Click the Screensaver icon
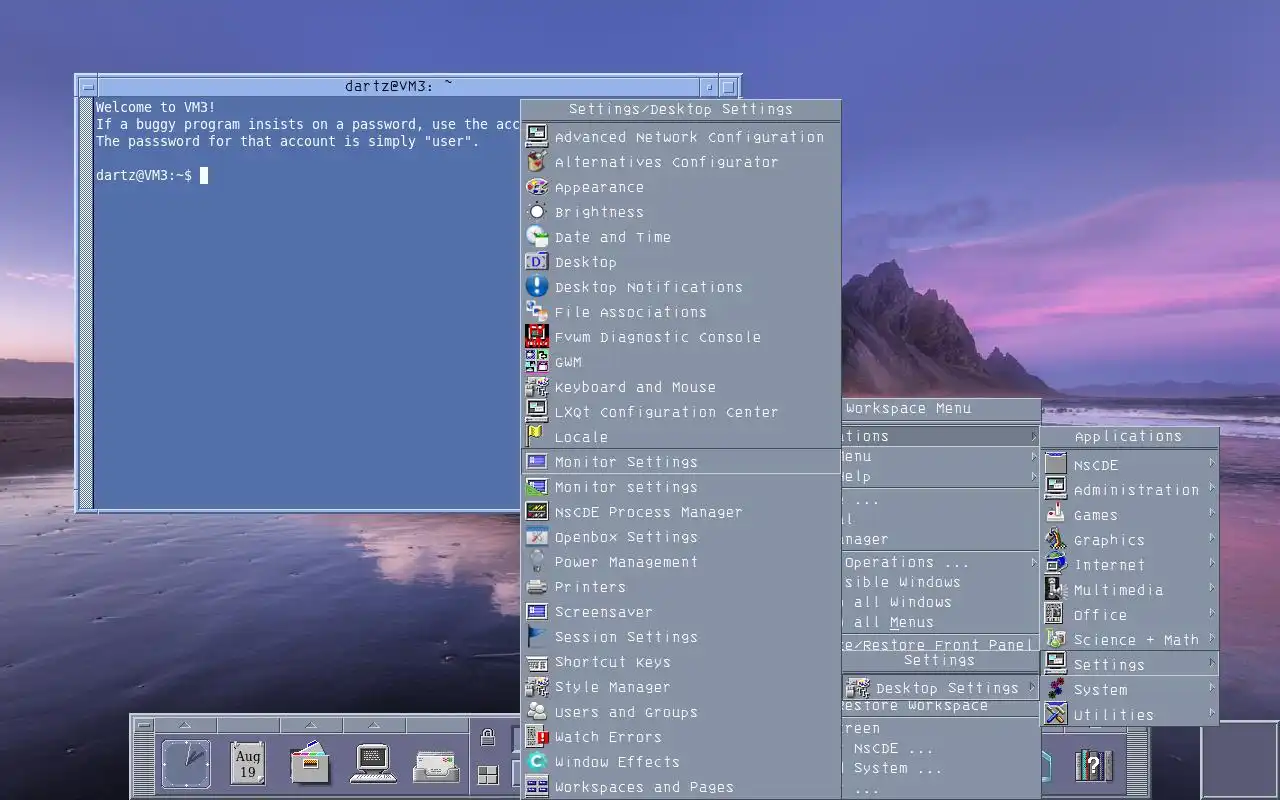The image size is (1280, 800). 537,611
